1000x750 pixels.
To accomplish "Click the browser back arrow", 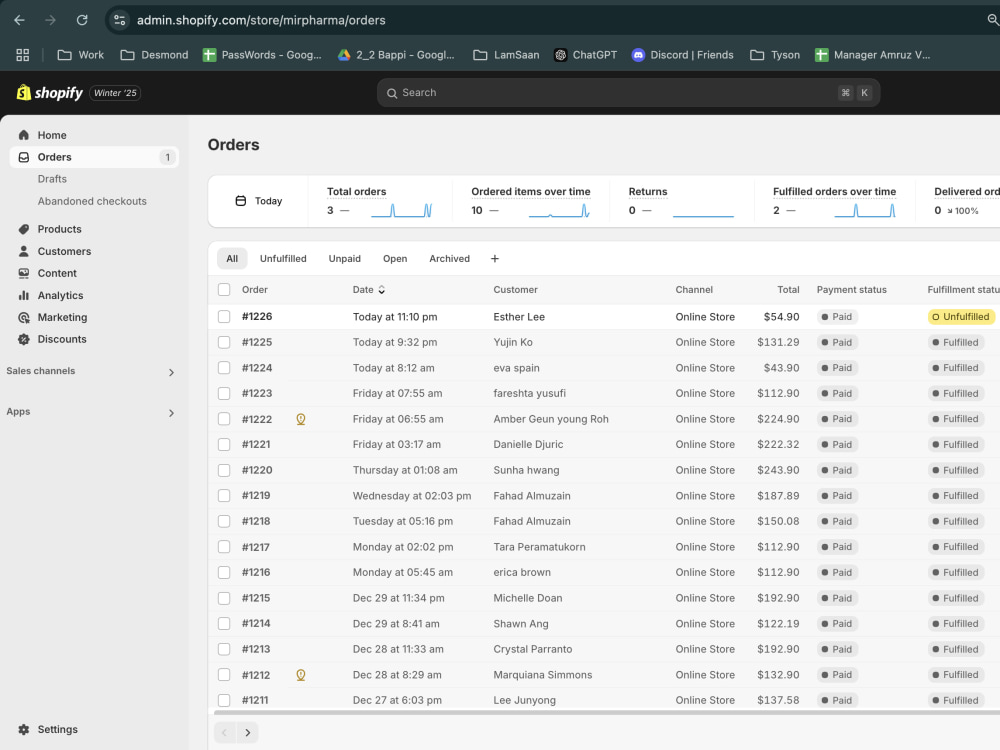I will point(19,20).
